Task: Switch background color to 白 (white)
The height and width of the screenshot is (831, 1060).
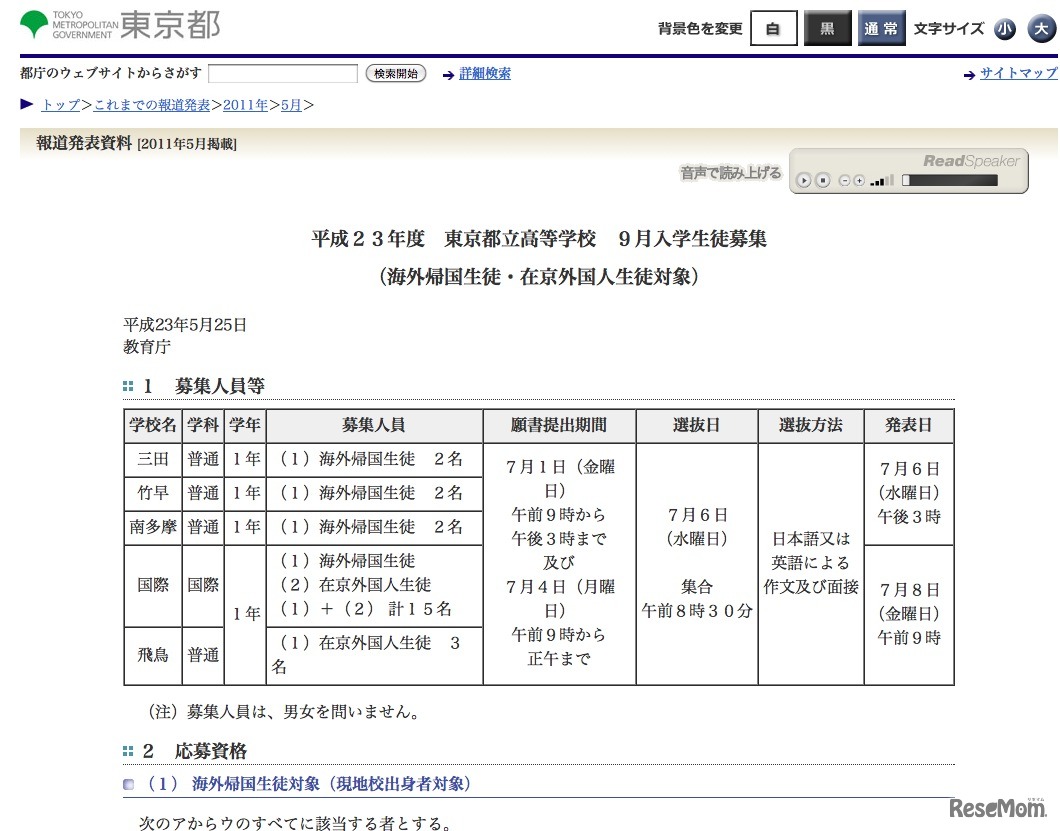Action: click(x=773, y=29)
